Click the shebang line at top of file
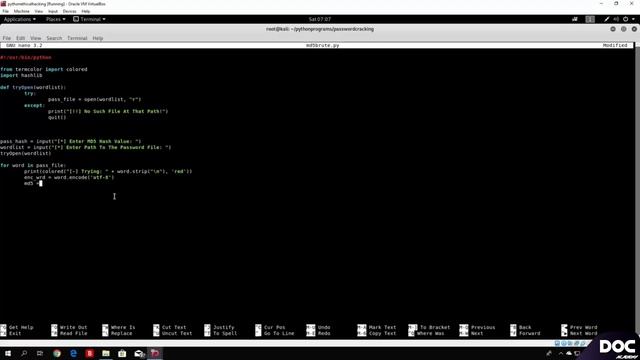This screenshot has width=640, height=360. coord(26,58)
